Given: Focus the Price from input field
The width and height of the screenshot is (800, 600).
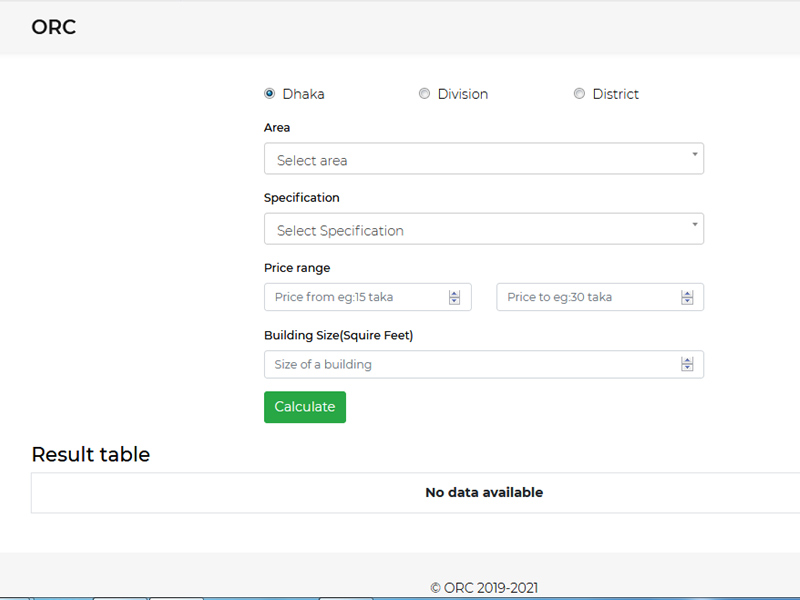Looking at the screenshot, I should coord(355,297).
